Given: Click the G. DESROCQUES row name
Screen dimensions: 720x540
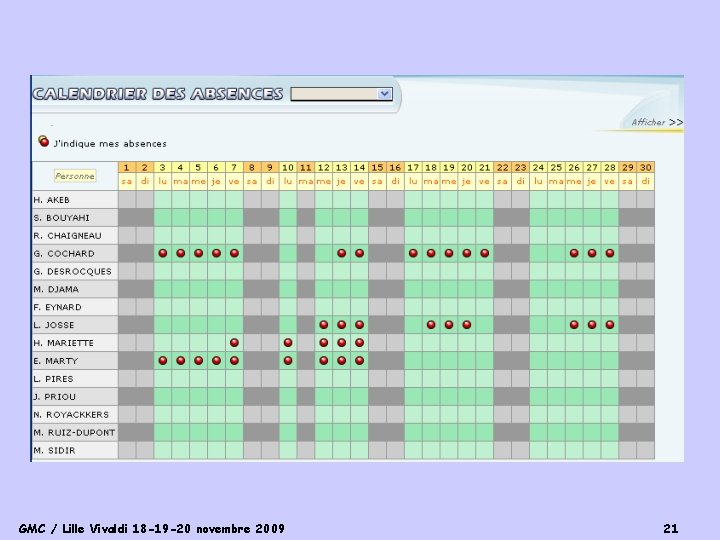Looking at the screenshot, I should pos(73,272).
